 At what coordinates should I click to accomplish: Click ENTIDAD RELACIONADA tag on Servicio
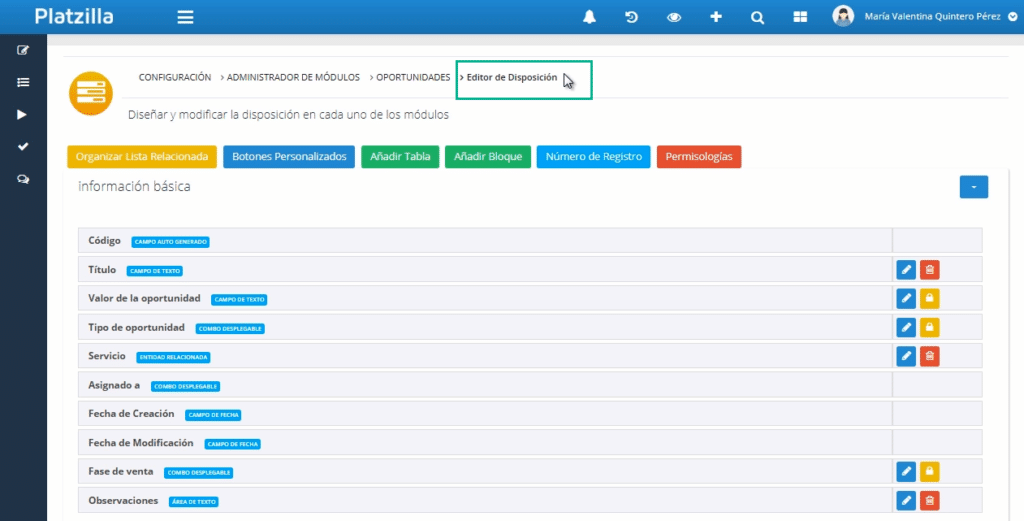(x=173, y=357)
